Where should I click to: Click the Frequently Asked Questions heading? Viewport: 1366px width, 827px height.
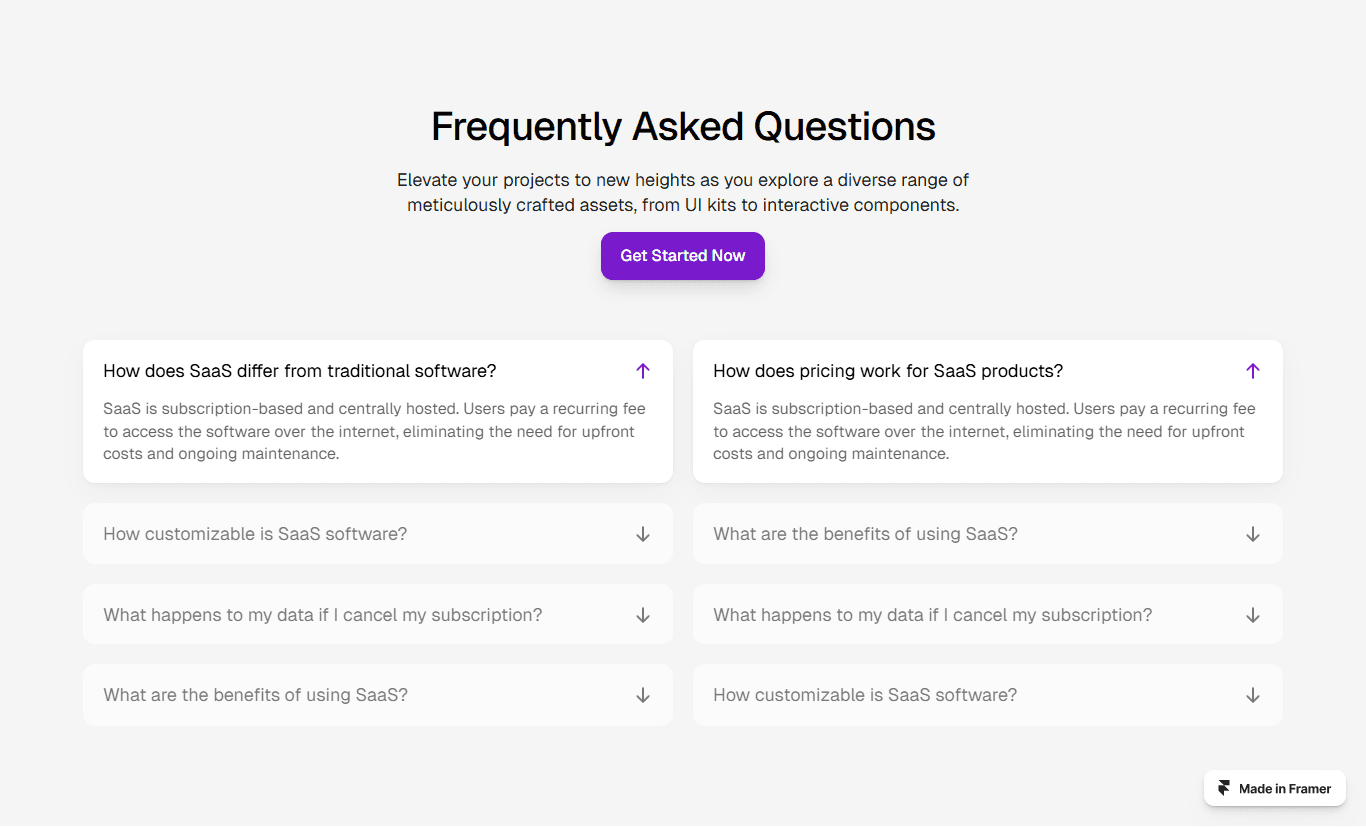[x=683, y=127]
